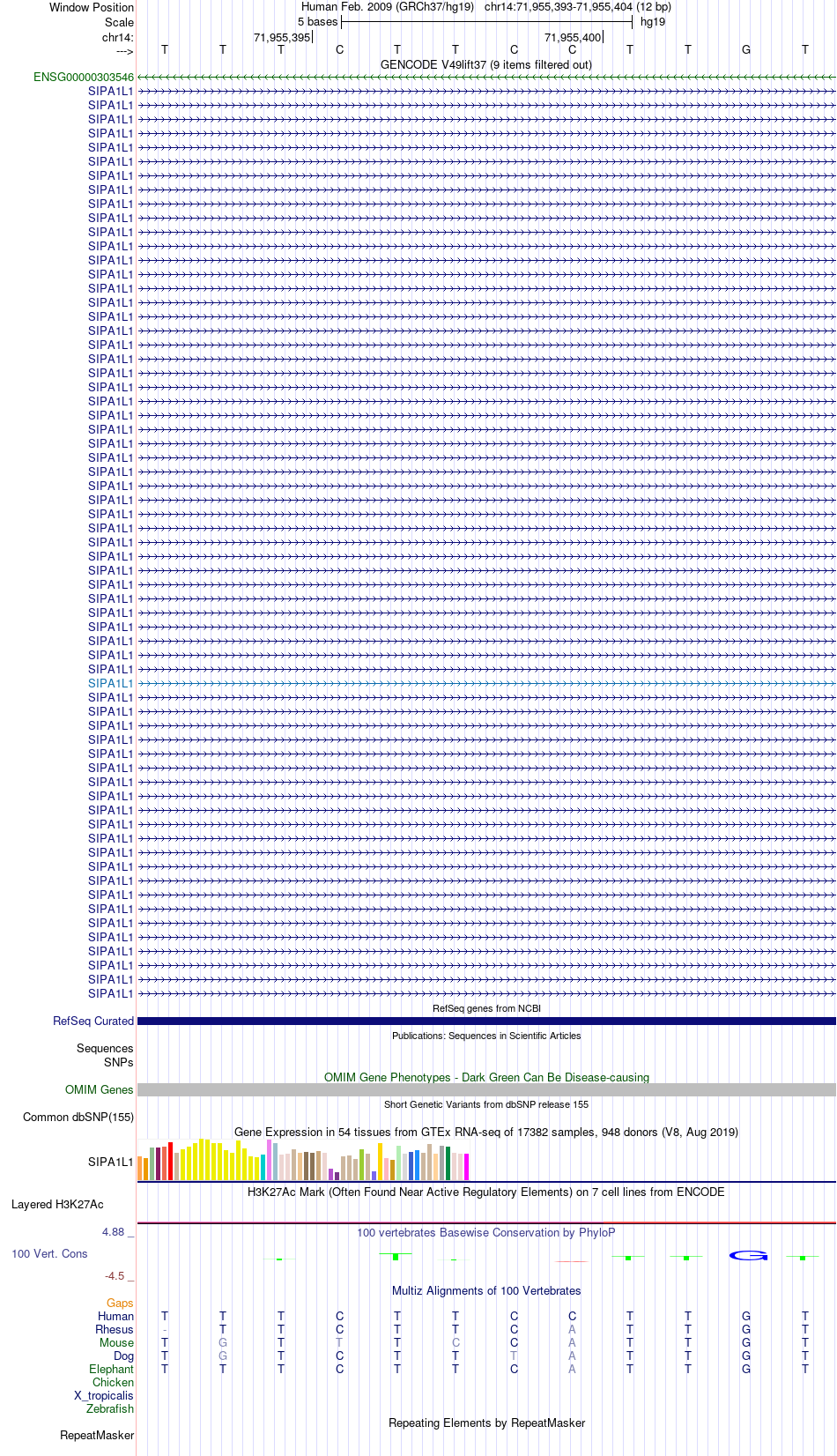
Task: Click the Sequences label of Publications track
Action: click(105, 1048)
